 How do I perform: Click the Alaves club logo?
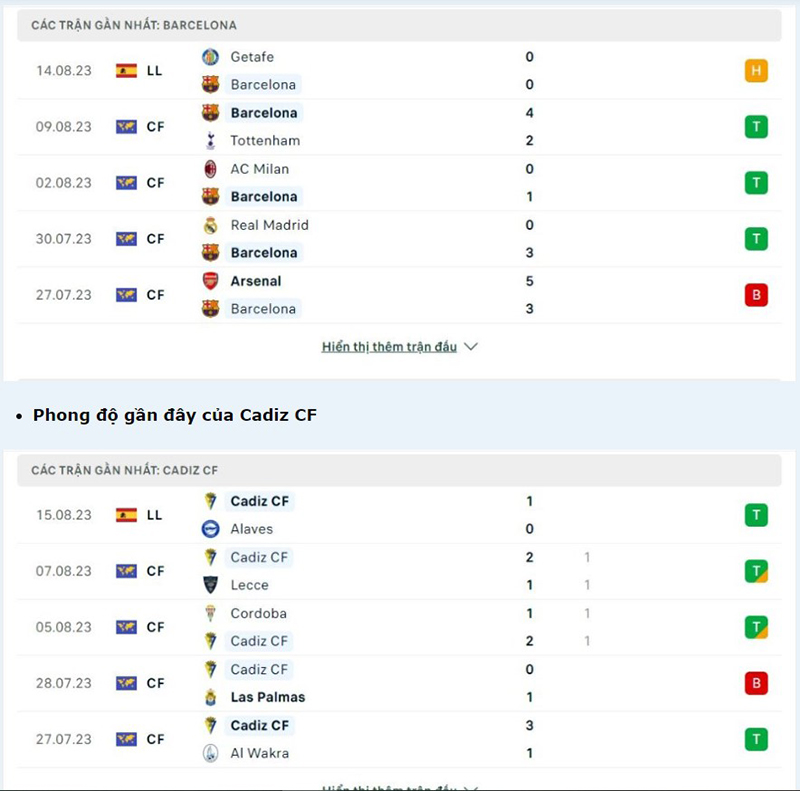210,529
